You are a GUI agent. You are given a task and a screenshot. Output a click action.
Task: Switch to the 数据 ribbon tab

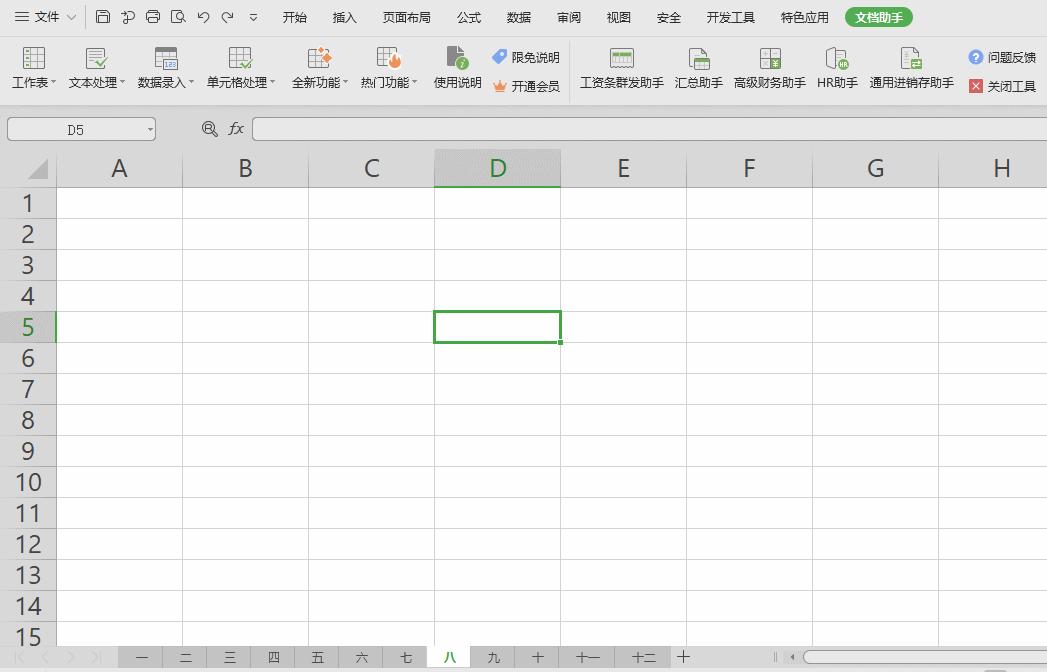tap(519, 17)
